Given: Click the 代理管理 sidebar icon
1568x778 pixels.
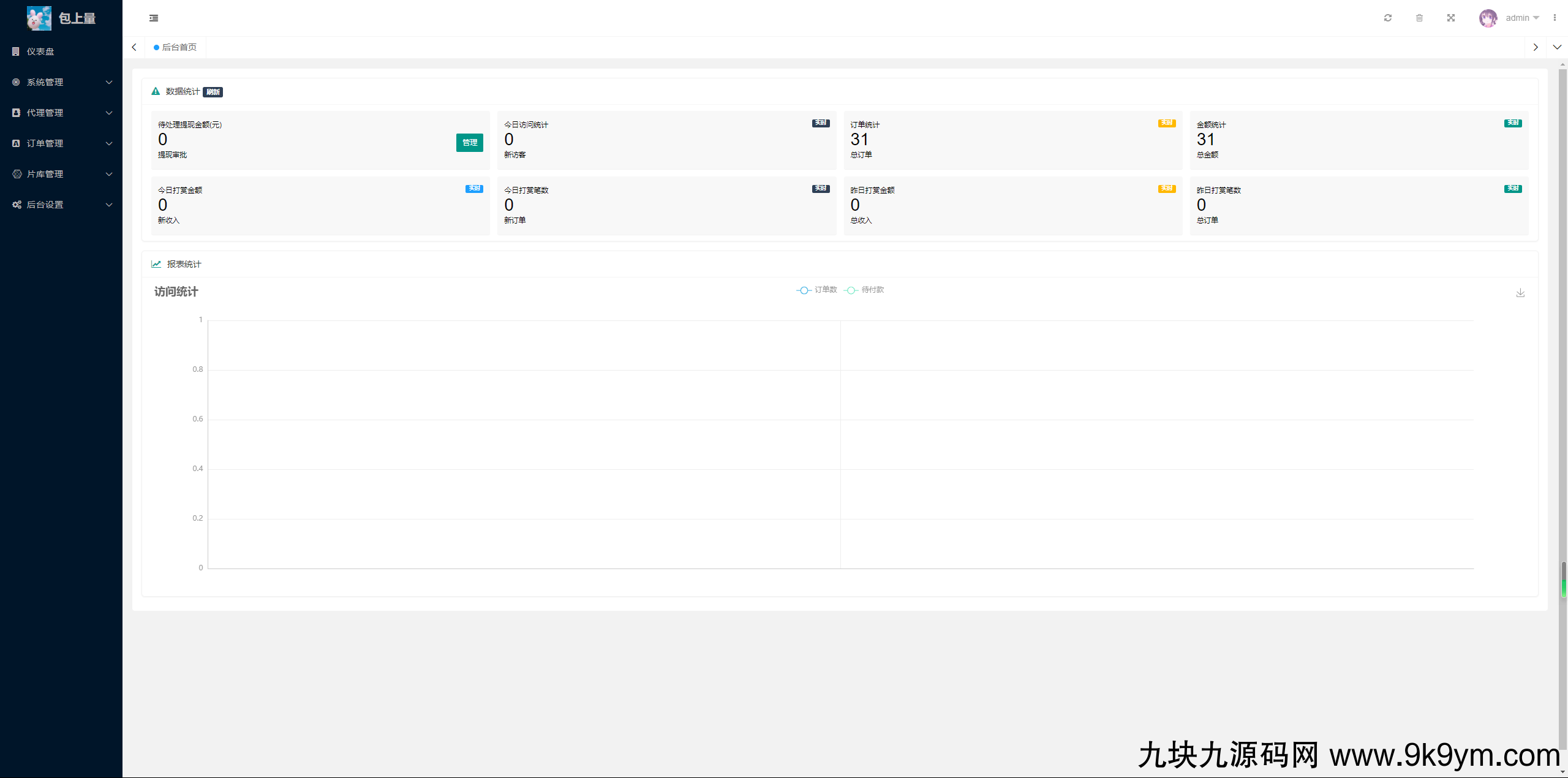Looking at the screenshot, I should (16, 113).
